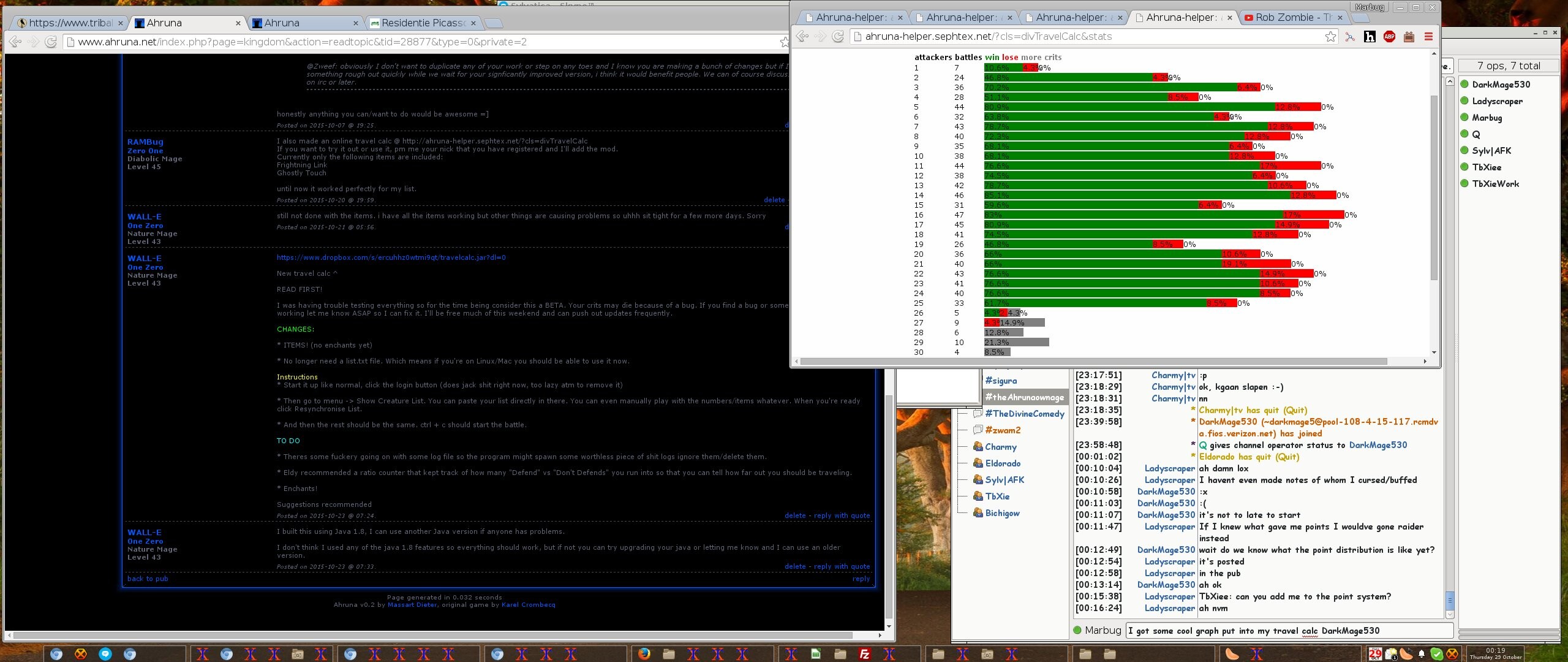The height and width of the screenshot is (662, 1568).
Task: Open FileZilla from the taskbar
Action: point(864,654)
